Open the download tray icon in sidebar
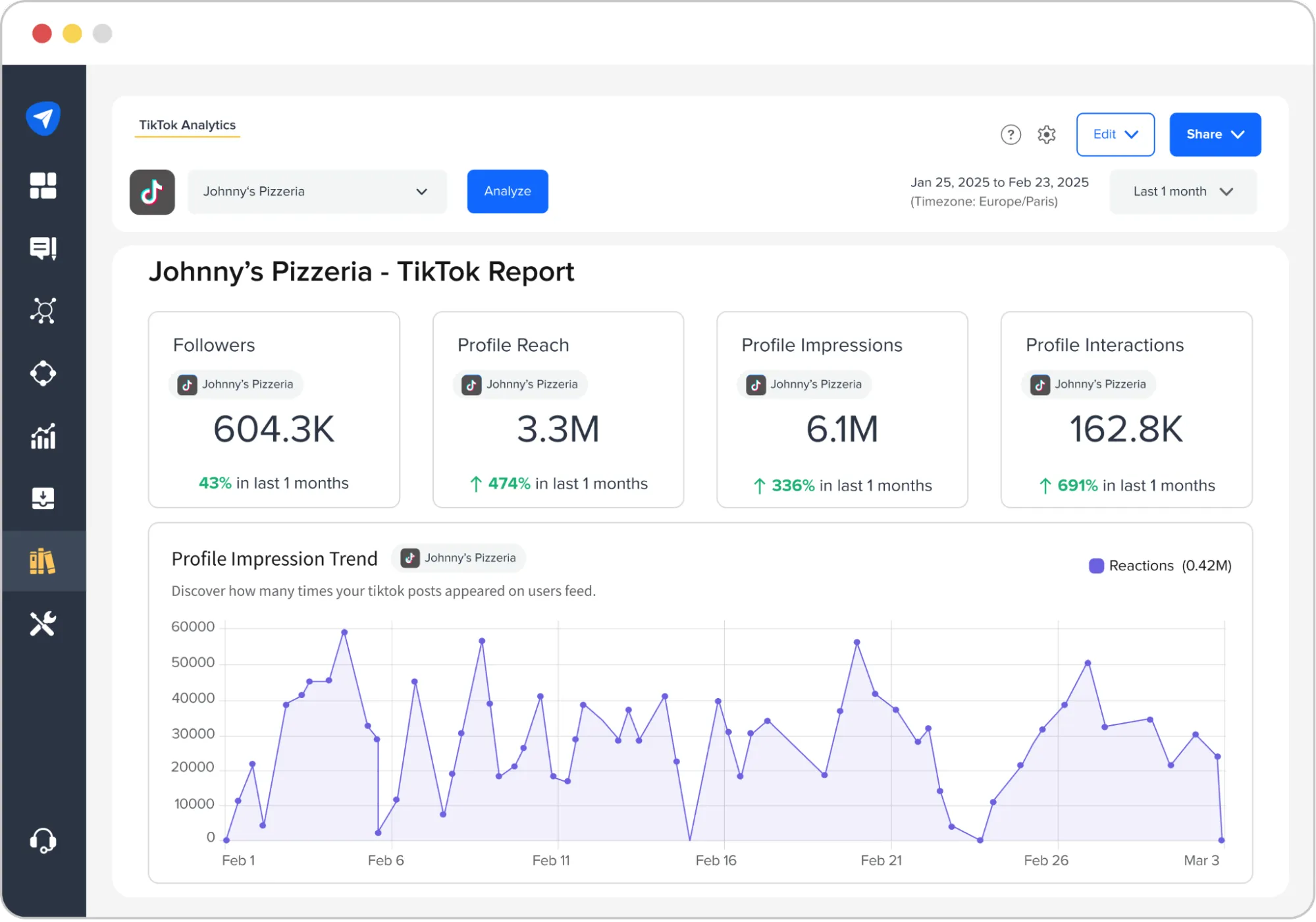Viewport: 1316px width, 922px height. click(43, 499)
